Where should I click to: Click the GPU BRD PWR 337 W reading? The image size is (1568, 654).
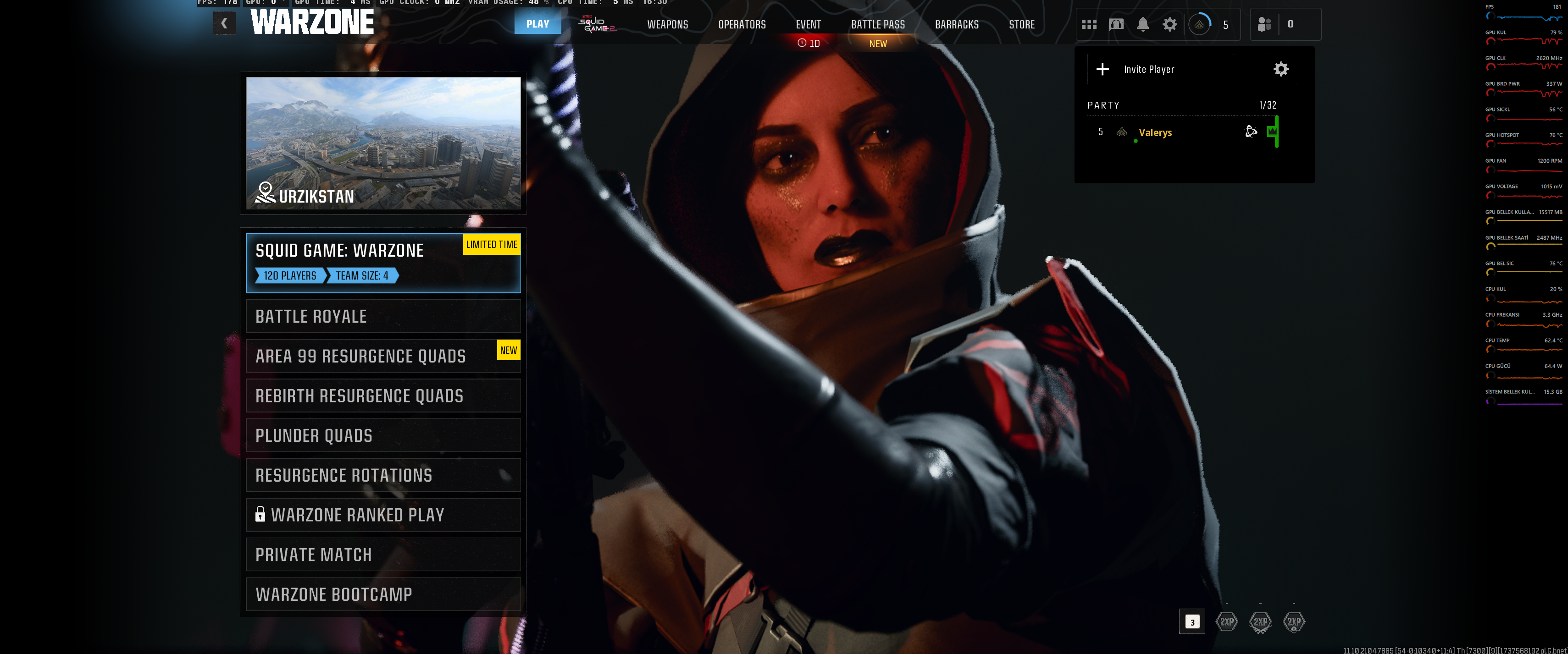(x=1523, y=88)
